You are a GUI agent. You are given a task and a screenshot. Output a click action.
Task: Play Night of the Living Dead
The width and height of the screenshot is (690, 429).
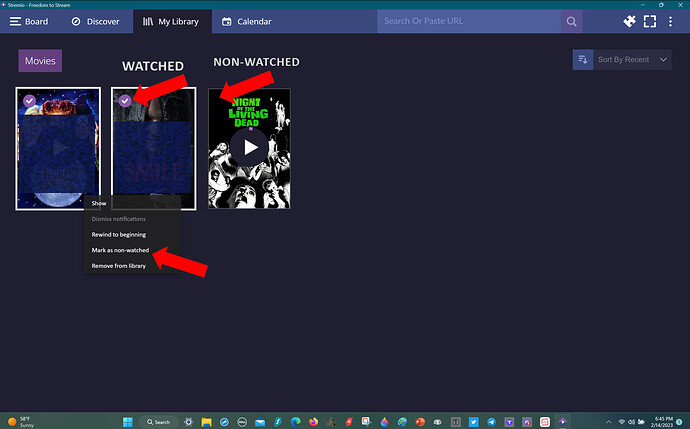[249, 147]
